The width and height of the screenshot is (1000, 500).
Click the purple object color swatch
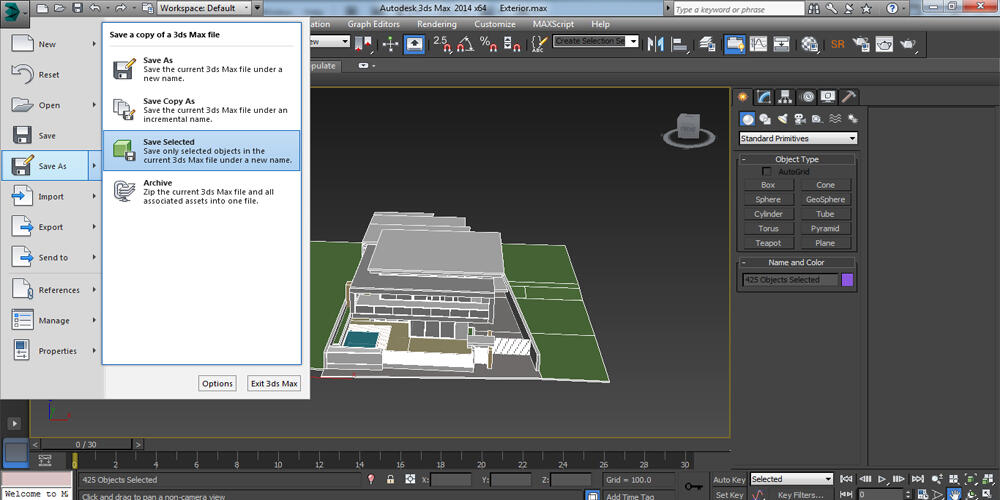[x=847, y=280]
